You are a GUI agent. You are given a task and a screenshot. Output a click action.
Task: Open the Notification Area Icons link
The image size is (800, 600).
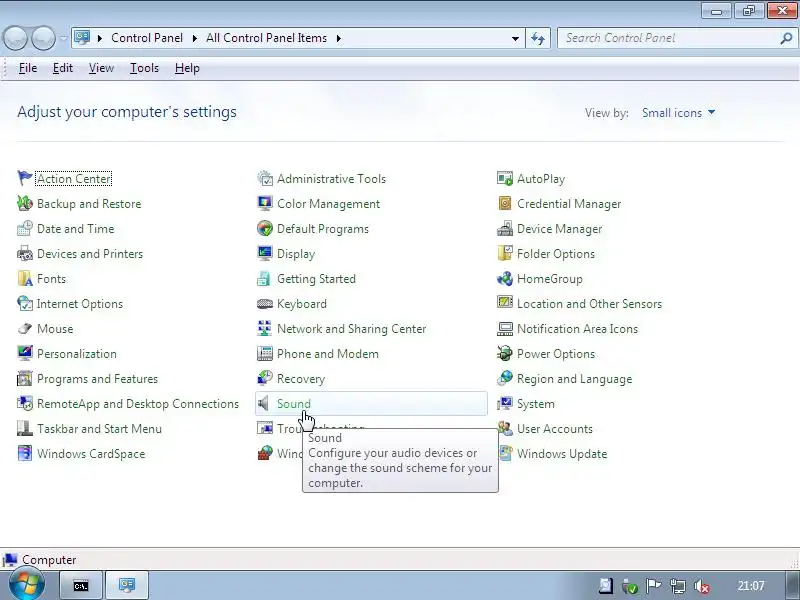(577, 329)
